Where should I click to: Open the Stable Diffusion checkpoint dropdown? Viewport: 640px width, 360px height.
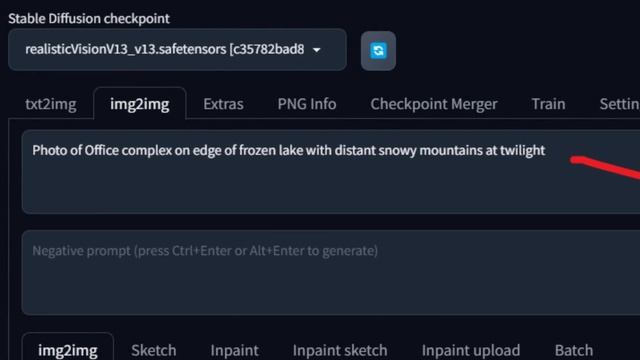[177, 49]
